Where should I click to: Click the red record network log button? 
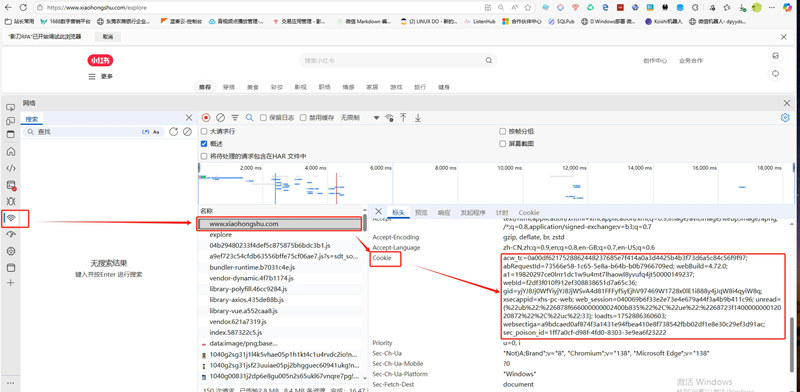(206, 118)
